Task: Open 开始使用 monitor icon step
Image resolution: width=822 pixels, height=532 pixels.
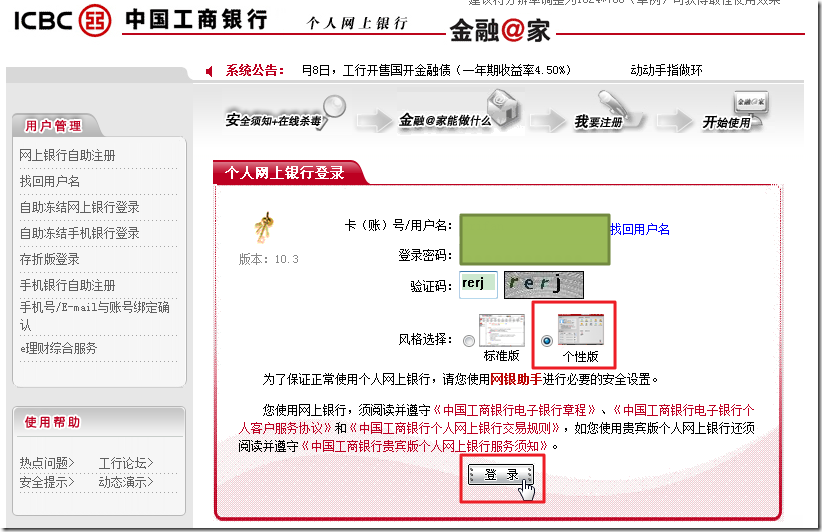Action: pos(735,112)
